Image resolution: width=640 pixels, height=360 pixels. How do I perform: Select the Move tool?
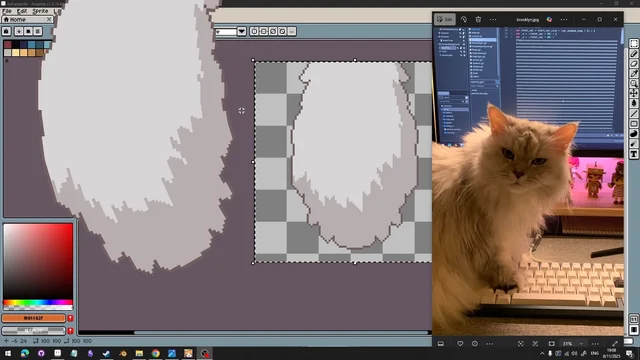633,93
